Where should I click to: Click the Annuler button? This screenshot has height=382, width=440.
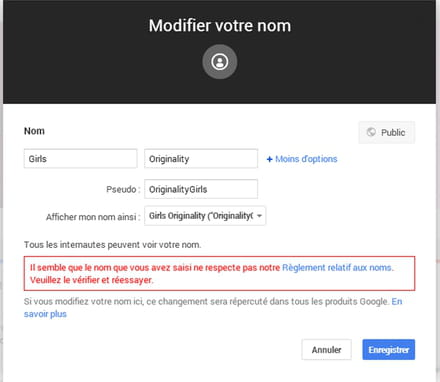coord(326,350)
